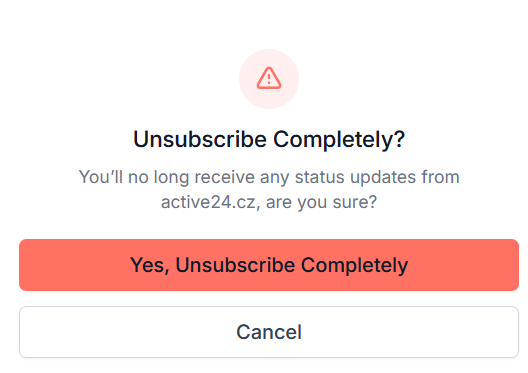Agree to stop all status updates

269,265
